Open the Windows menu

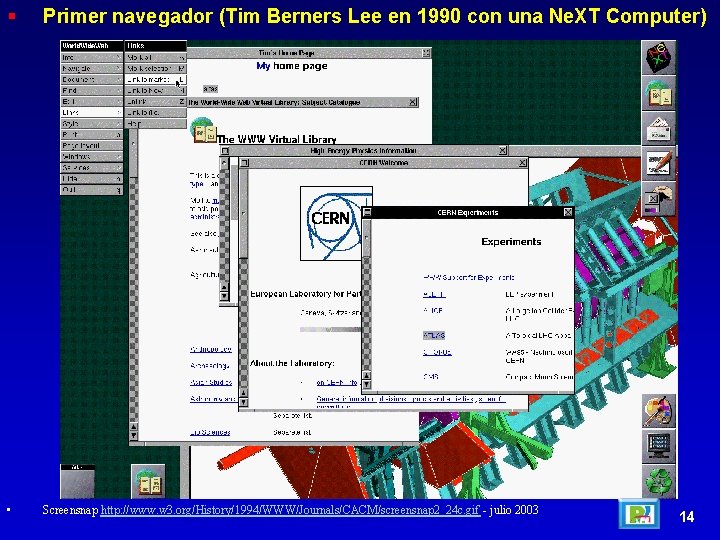91,157
